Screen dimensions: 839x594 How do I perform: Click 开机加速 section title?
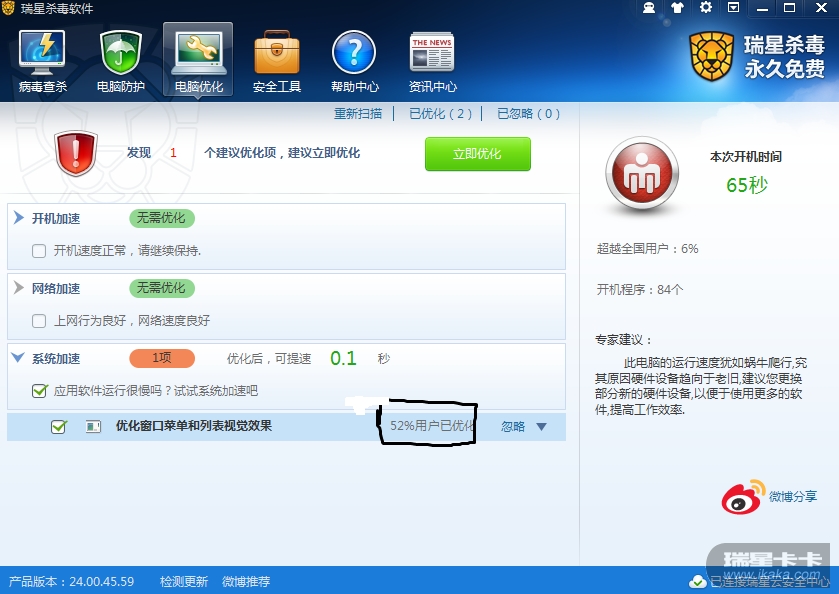click(56, 218)
